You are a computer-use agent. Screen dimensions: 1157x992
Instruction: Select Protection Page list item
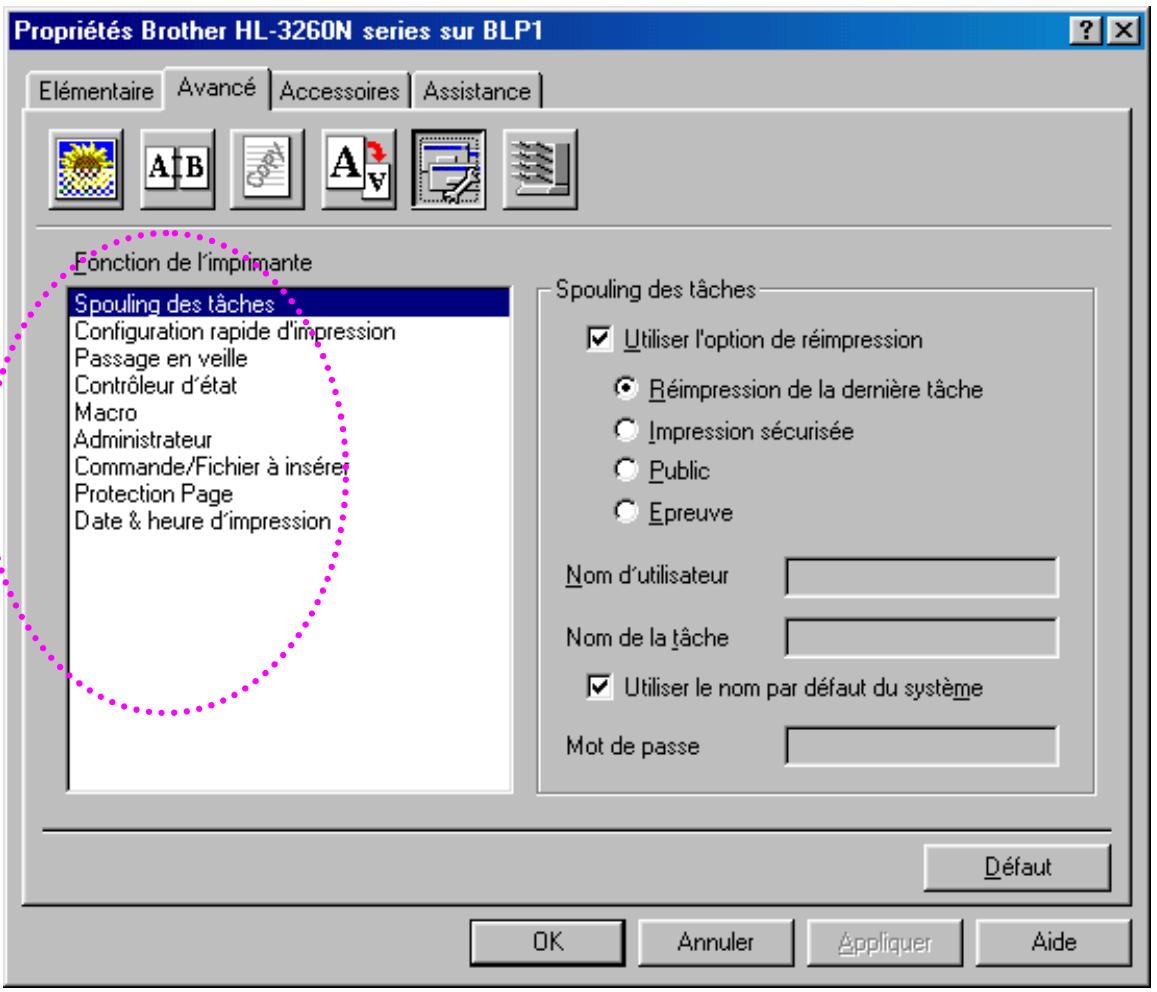click(289, 494)
